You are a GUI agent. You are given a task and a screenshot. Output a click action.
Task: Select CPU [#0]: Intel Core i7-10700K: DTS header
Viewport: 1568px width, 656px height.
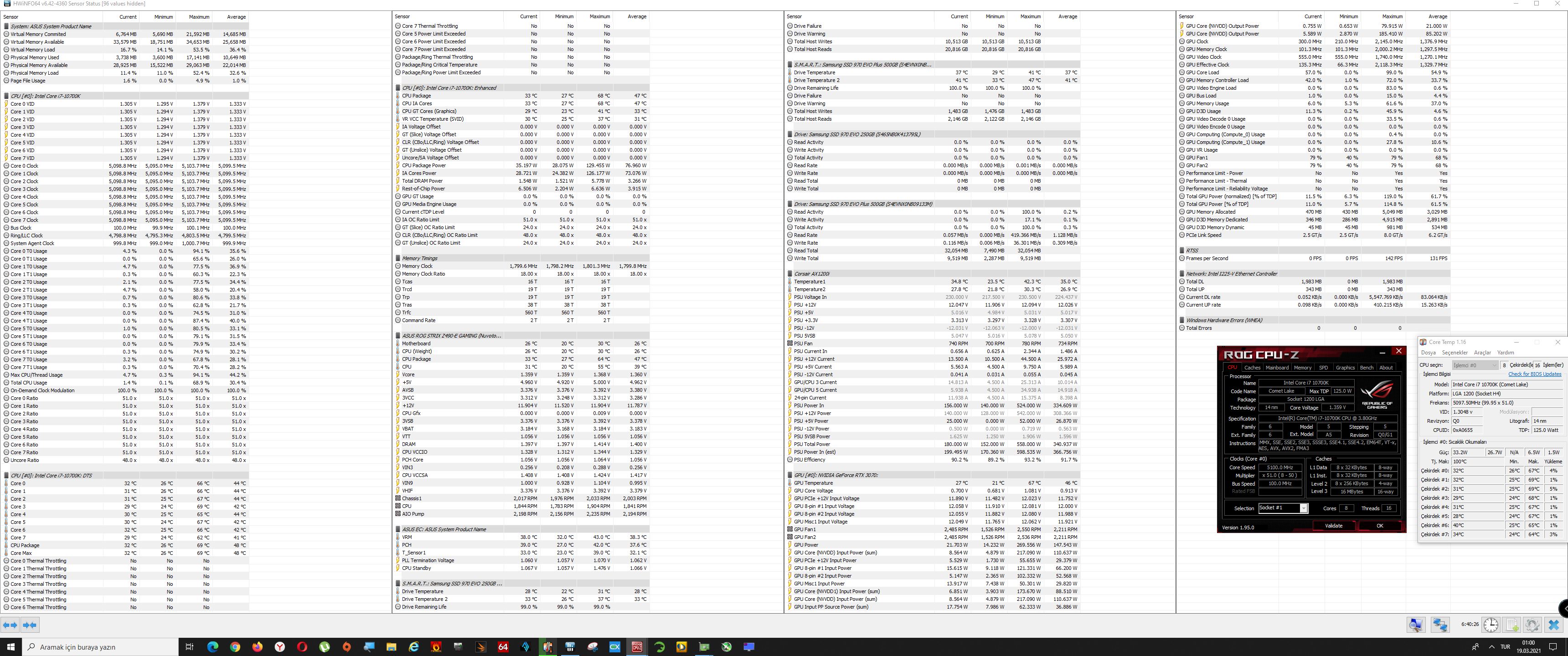point(126,476)
